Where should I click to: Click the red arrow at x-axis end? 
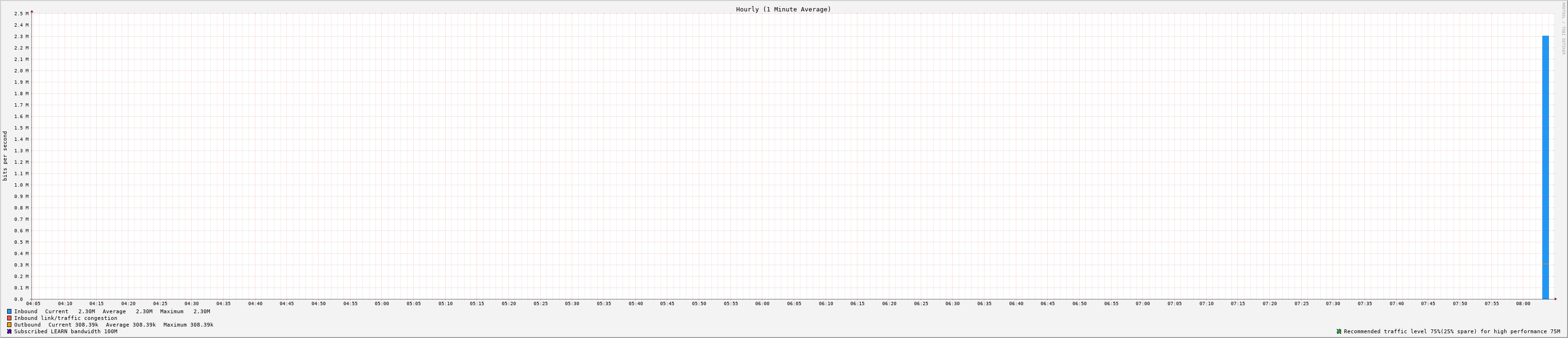coord(1555,299)
